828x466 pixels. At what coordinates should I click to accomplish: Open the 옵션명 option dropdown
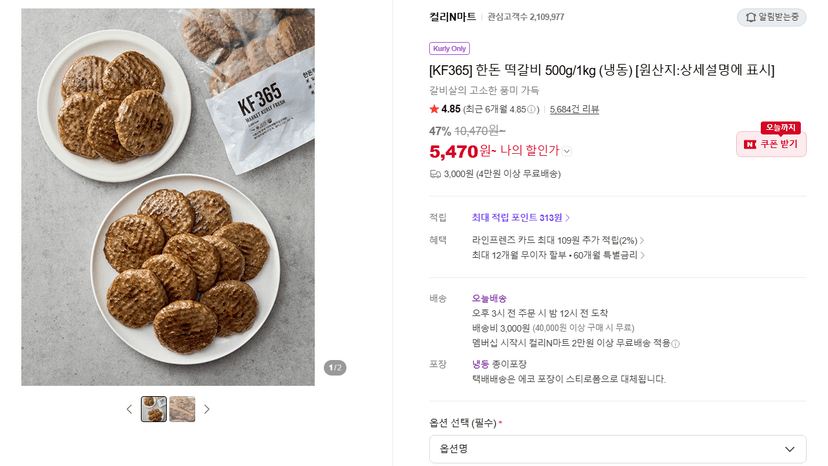click(617, 449)
